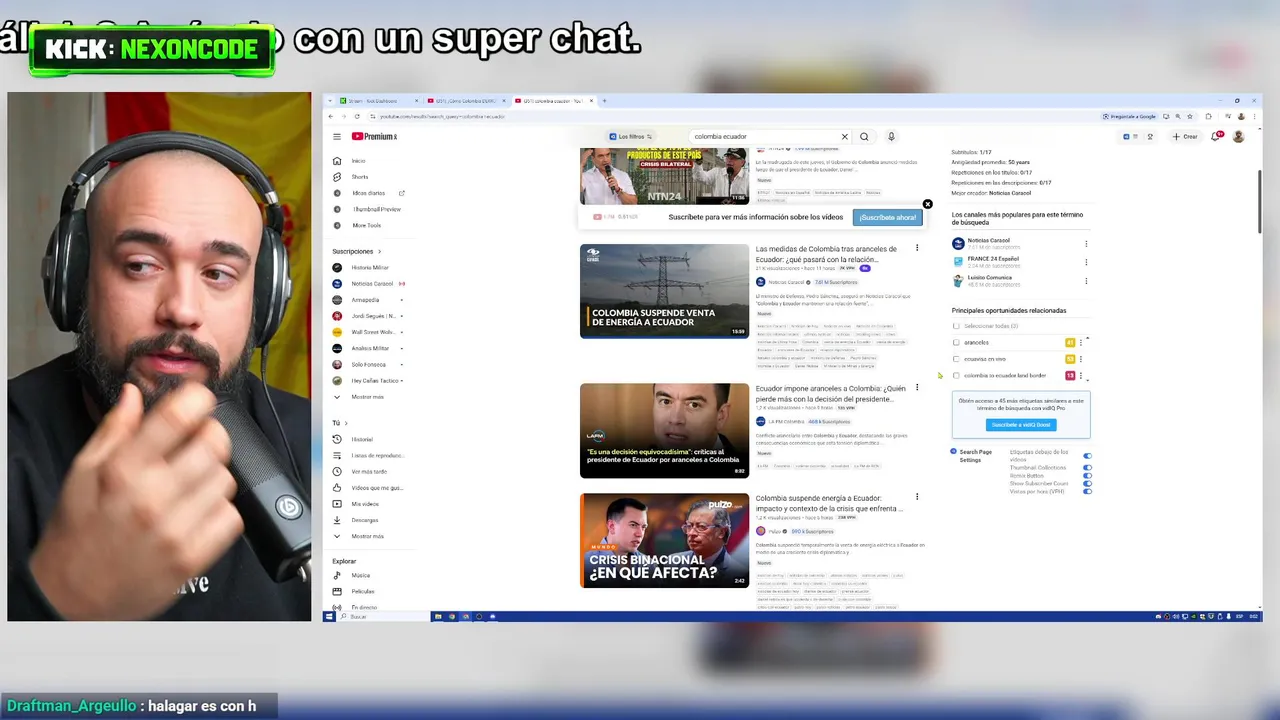Open Ecuador impone aranceles video title
Viewport: 1280px width, 720px height.
coord(830,393)
